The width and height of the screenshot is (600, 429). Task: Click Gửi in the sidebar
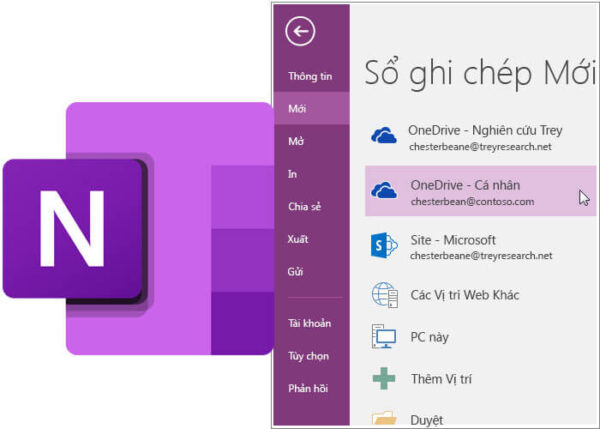[295, 272]
